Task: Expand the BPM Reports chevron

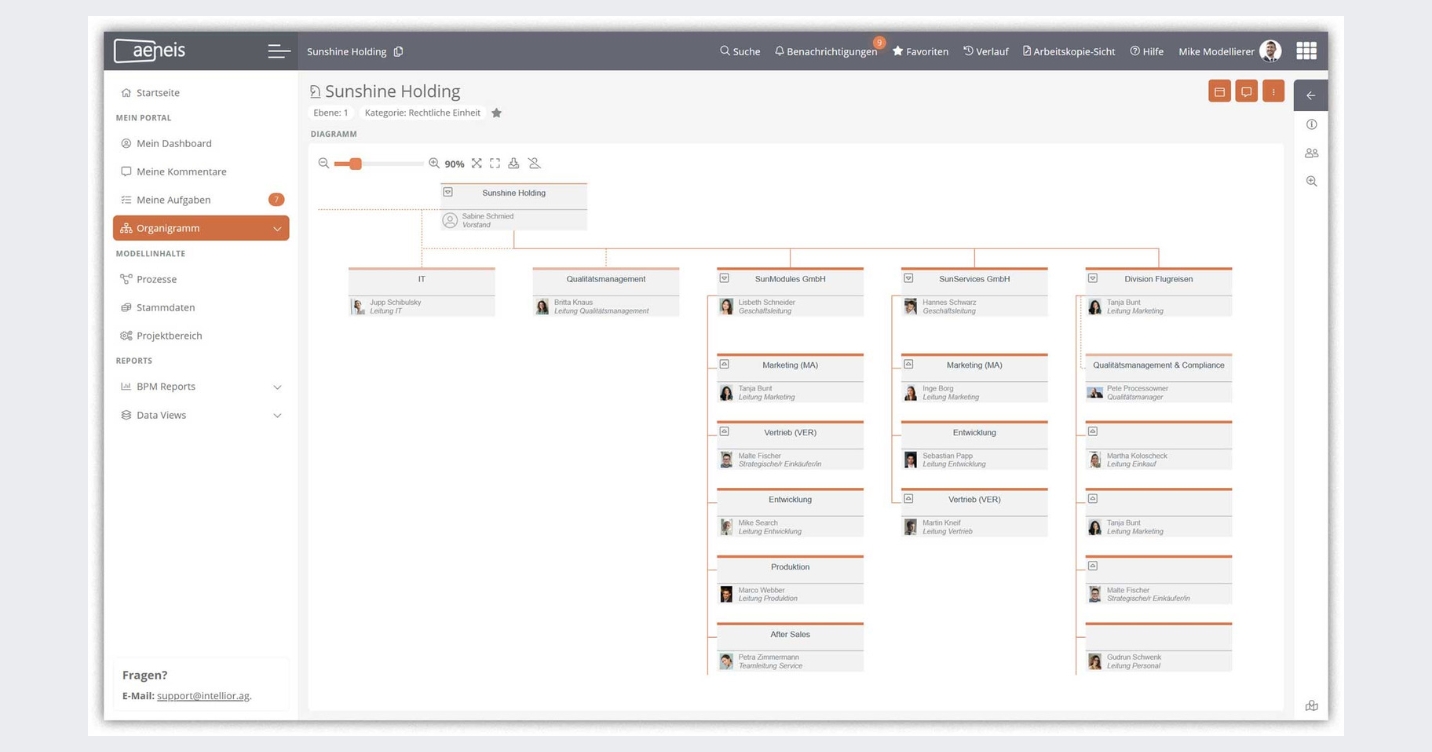Action: coord(277,387)
